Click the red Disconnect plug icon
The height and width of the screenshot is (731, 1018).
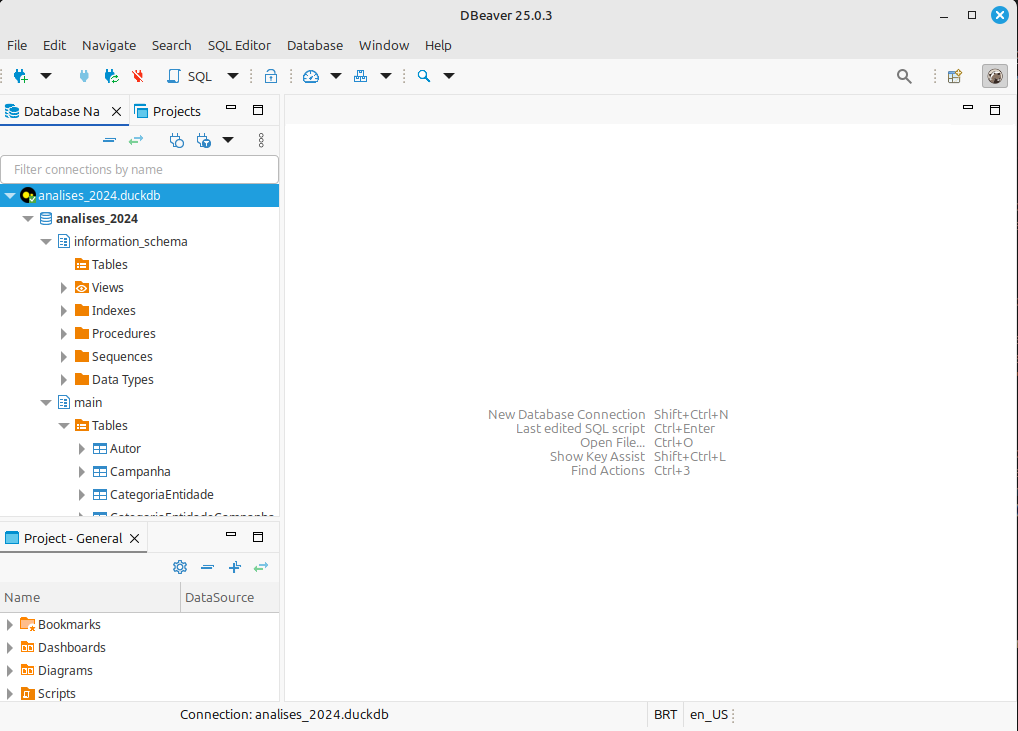tap(138, 76)
